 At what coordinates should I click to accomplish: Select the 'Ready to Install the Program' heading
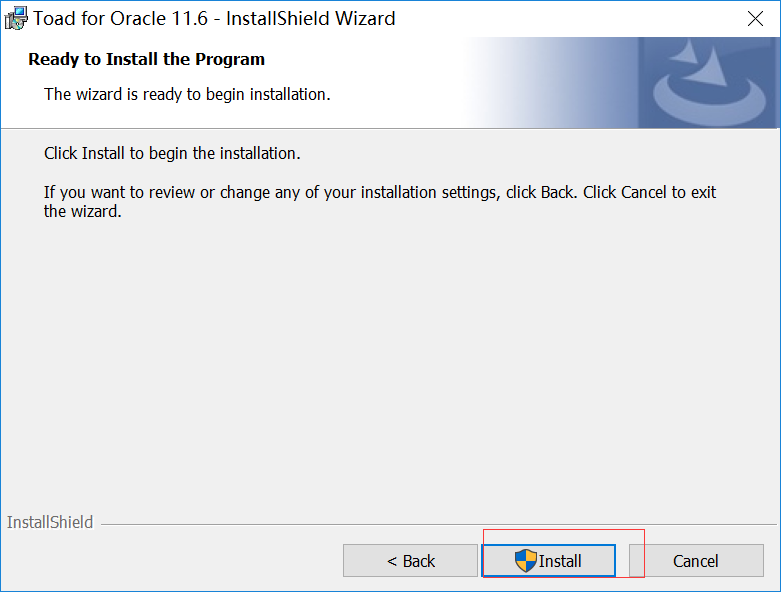pos(146,59)
